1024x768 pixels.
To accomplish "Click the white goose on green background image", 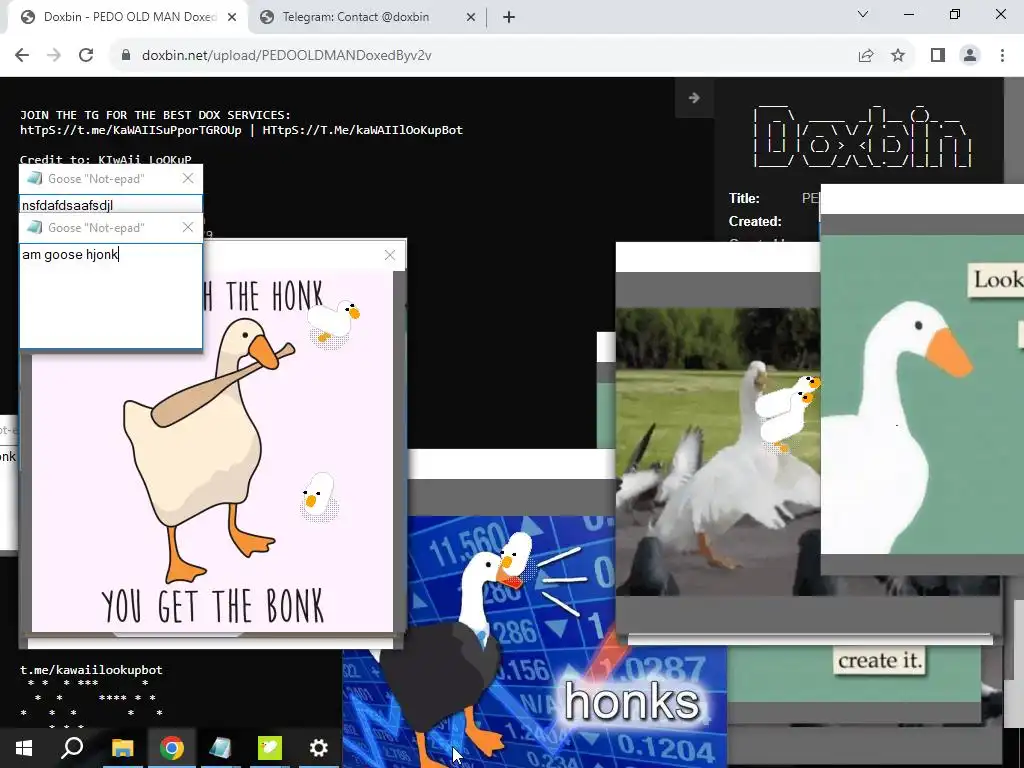I will [922, 394].
